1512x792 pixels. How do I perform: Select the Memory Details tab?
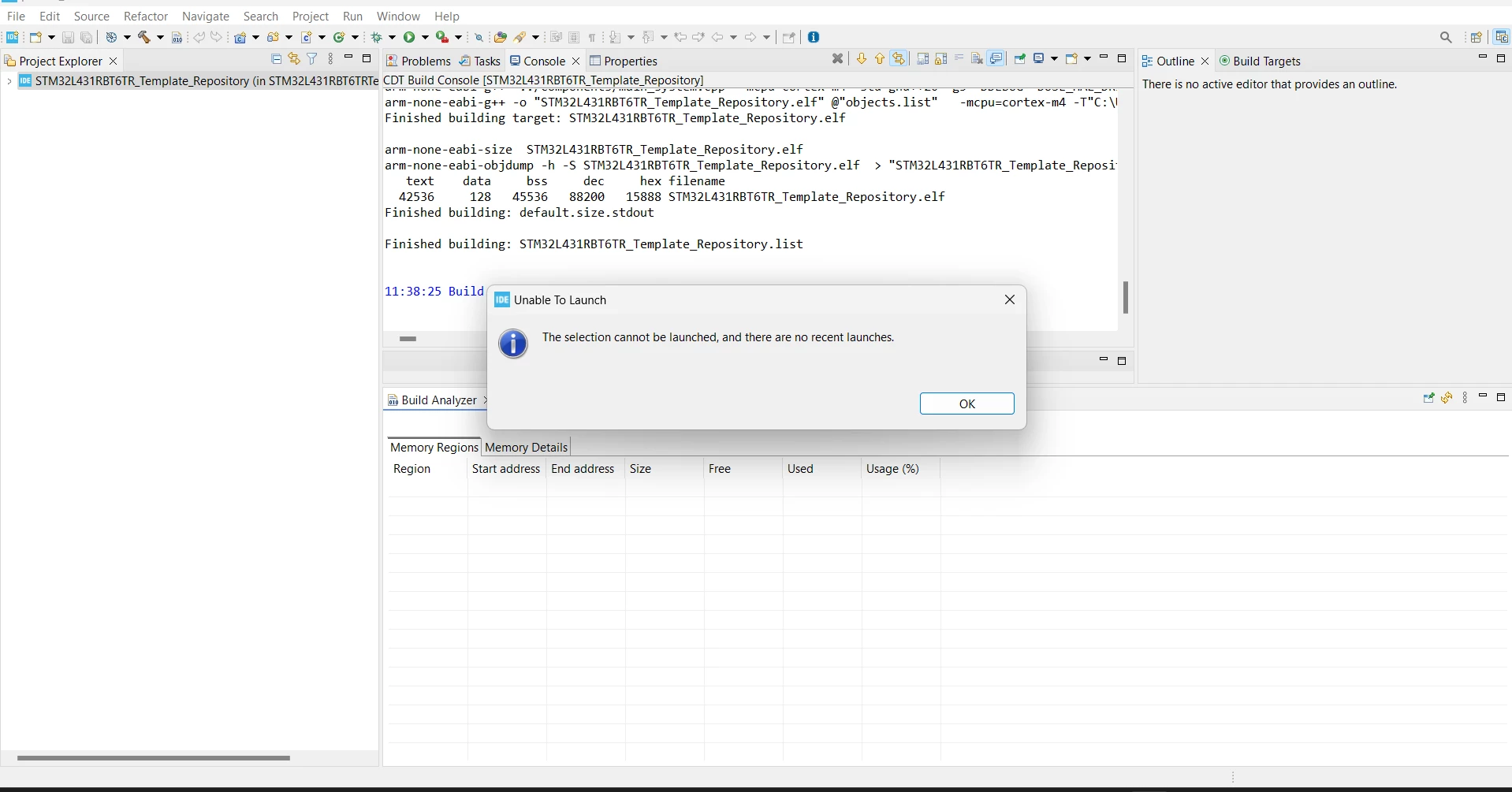pyautogui.click(x=526, y=447)
